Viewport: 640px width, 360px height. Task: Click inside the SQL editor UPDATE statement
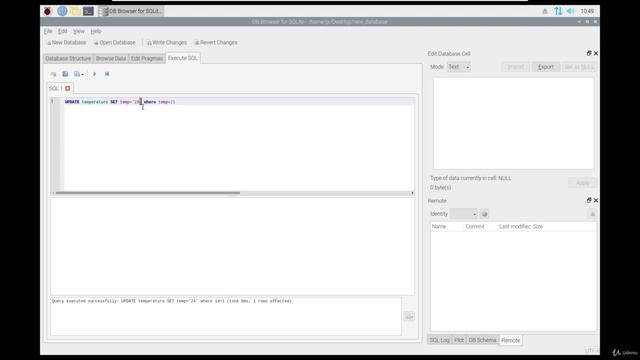click(120, 102)
